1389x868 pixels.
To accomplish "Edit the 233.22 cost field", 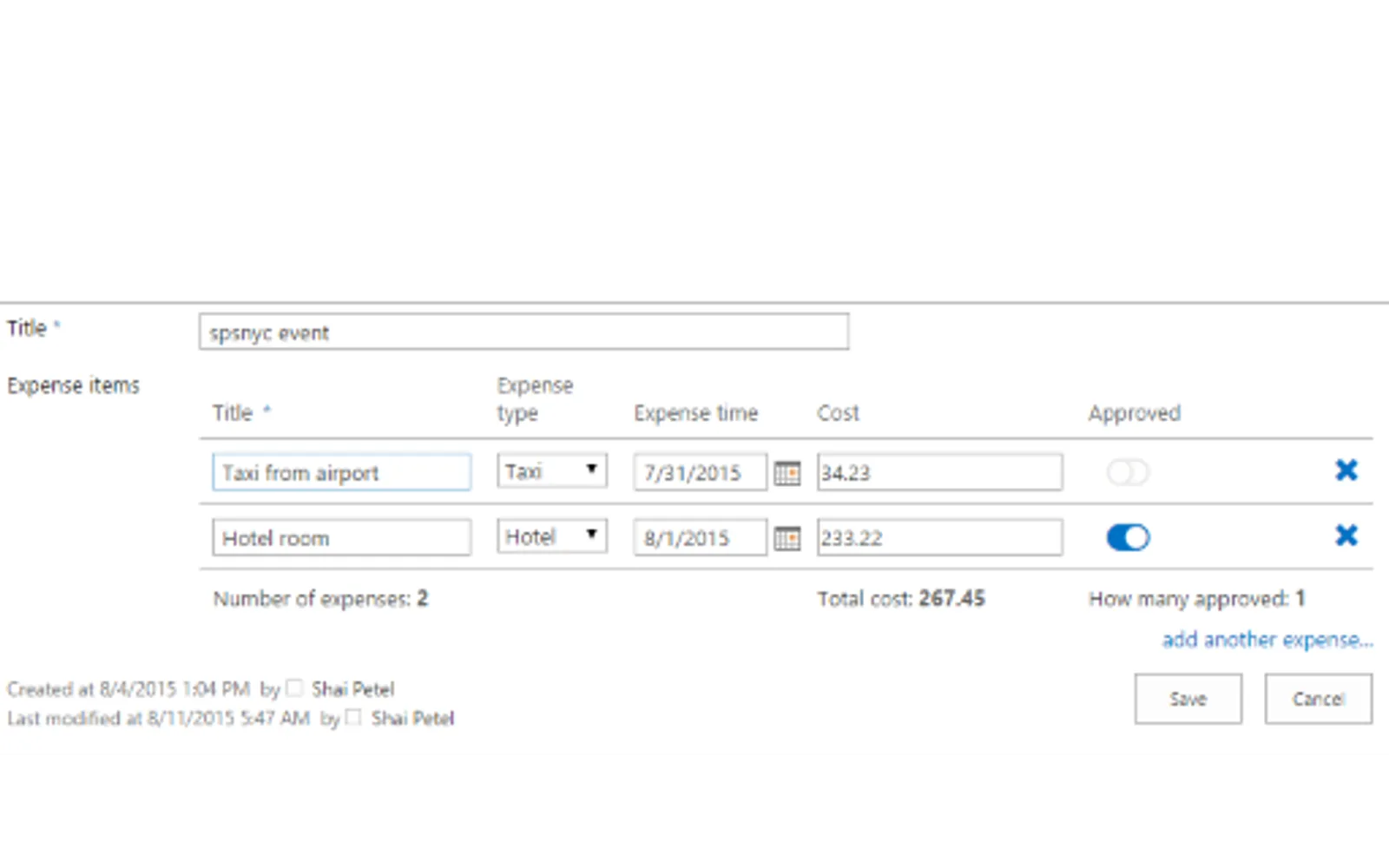I will click(x=939, y=537).
